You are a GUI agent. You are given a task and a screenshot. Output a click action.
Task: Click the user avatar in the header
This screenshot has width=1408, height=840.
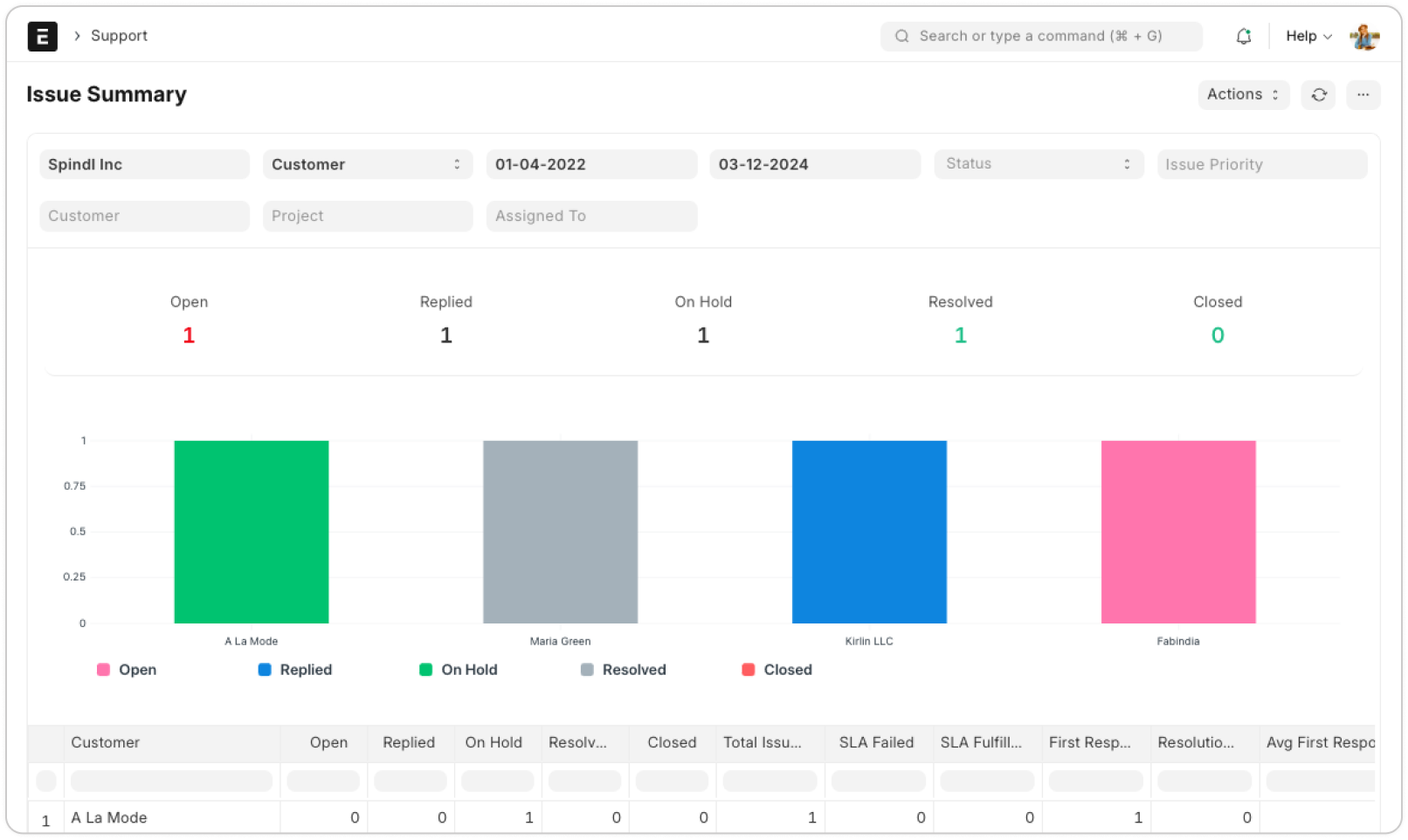pyautogui.click(x=1364, y=36)
